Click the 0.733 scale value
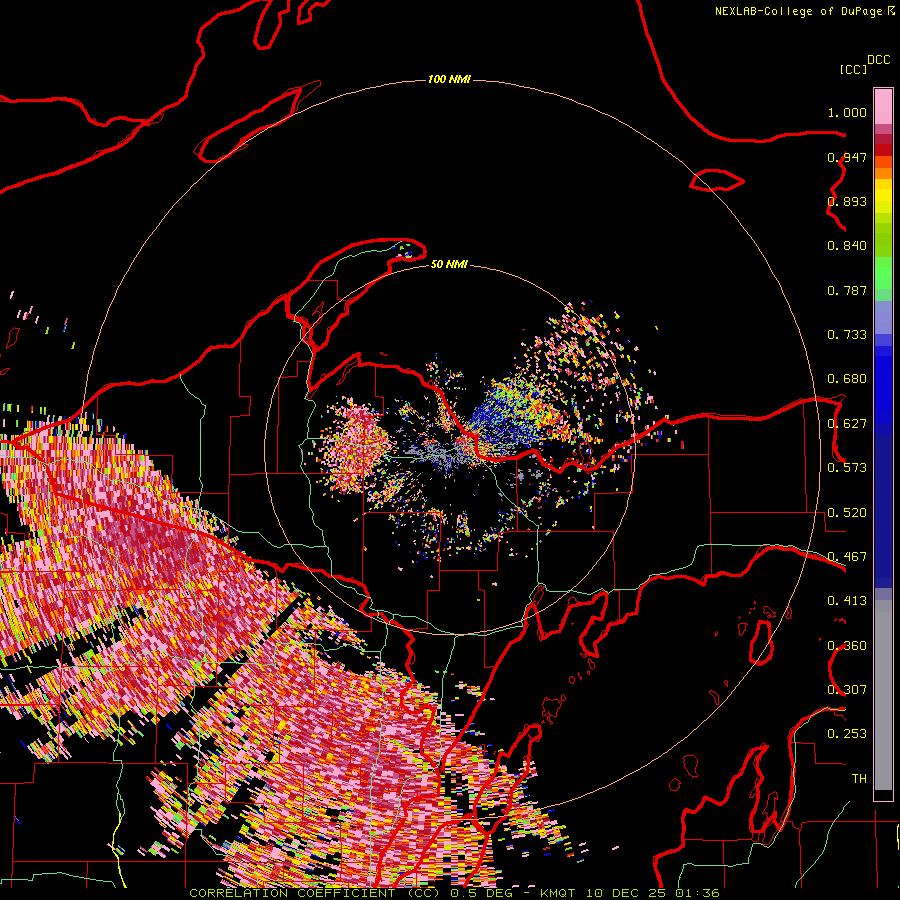The width and height of the screenshot is (900, 900). click(847, 335)
